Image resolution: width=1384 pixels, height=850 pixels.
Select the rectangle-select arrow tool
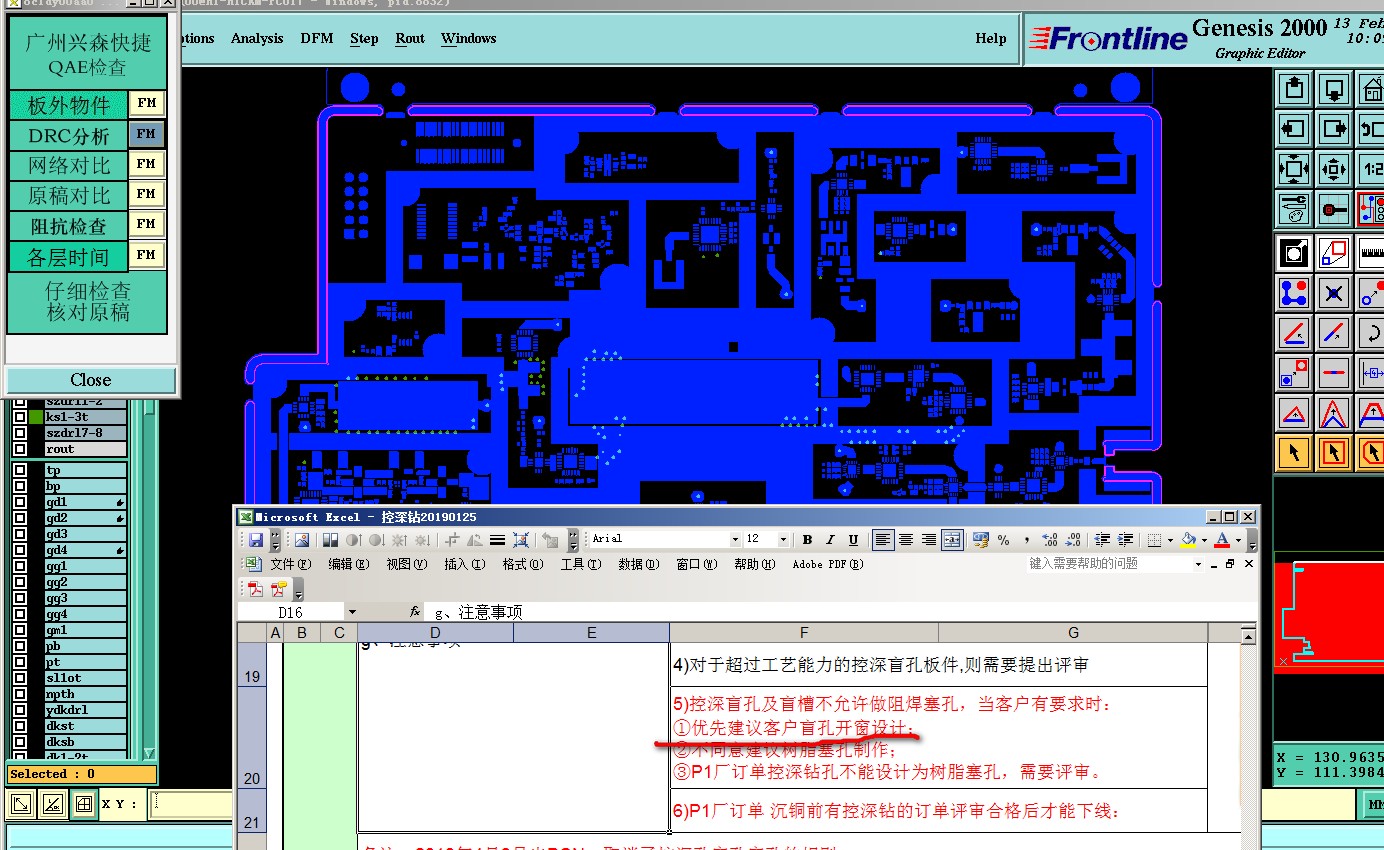[x=1334, y=453]
